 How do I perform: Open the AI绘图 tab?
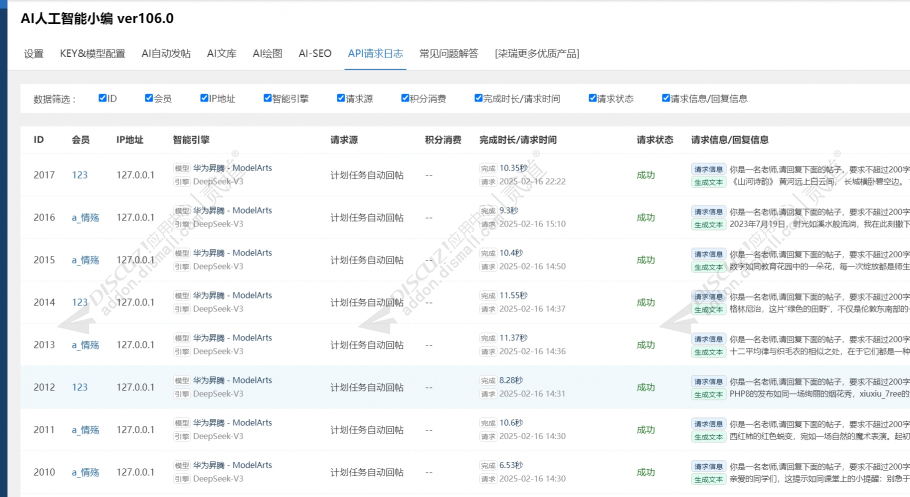[268, 53]
